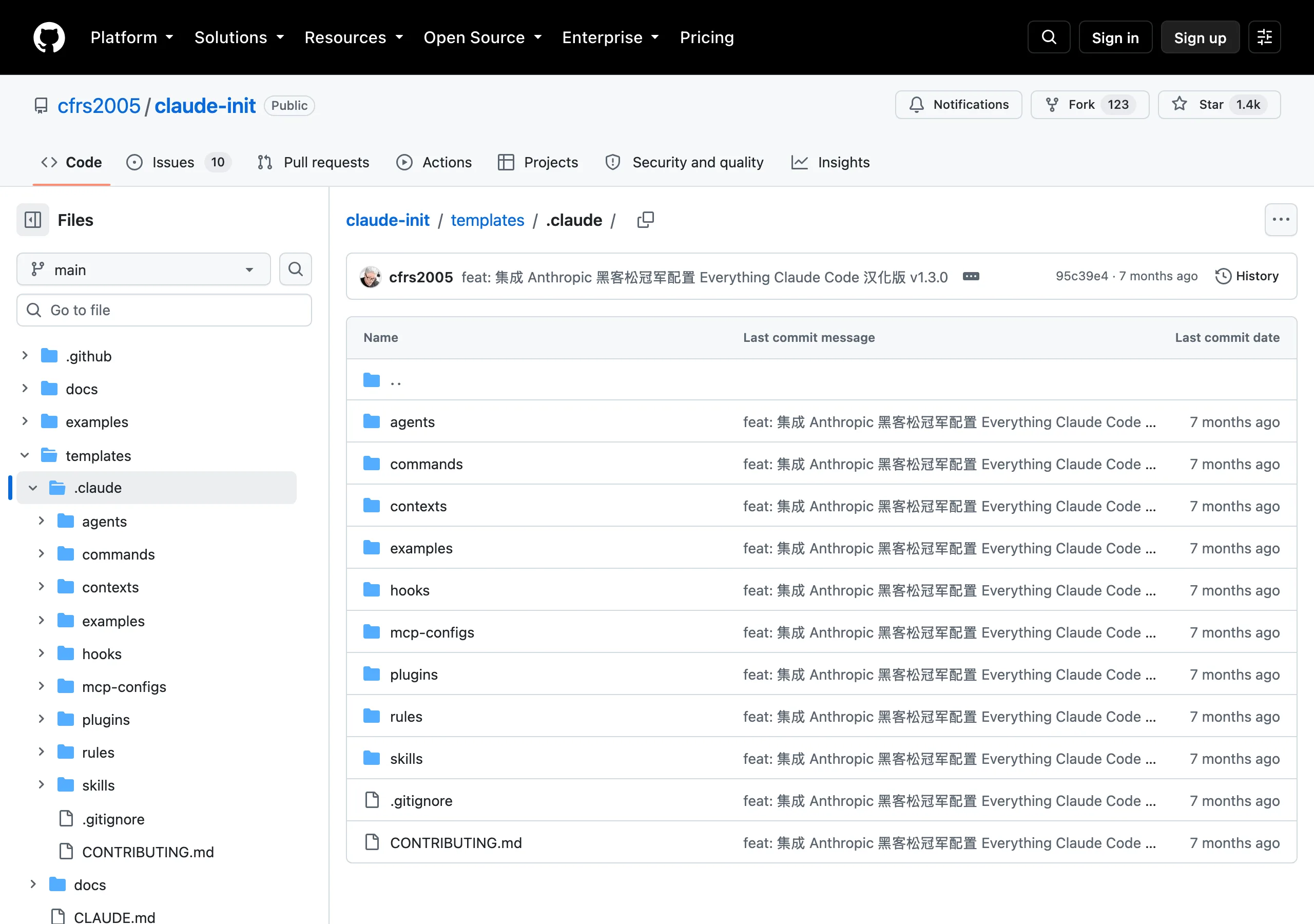Switch to the Pull requests tab

pos(313,163)
